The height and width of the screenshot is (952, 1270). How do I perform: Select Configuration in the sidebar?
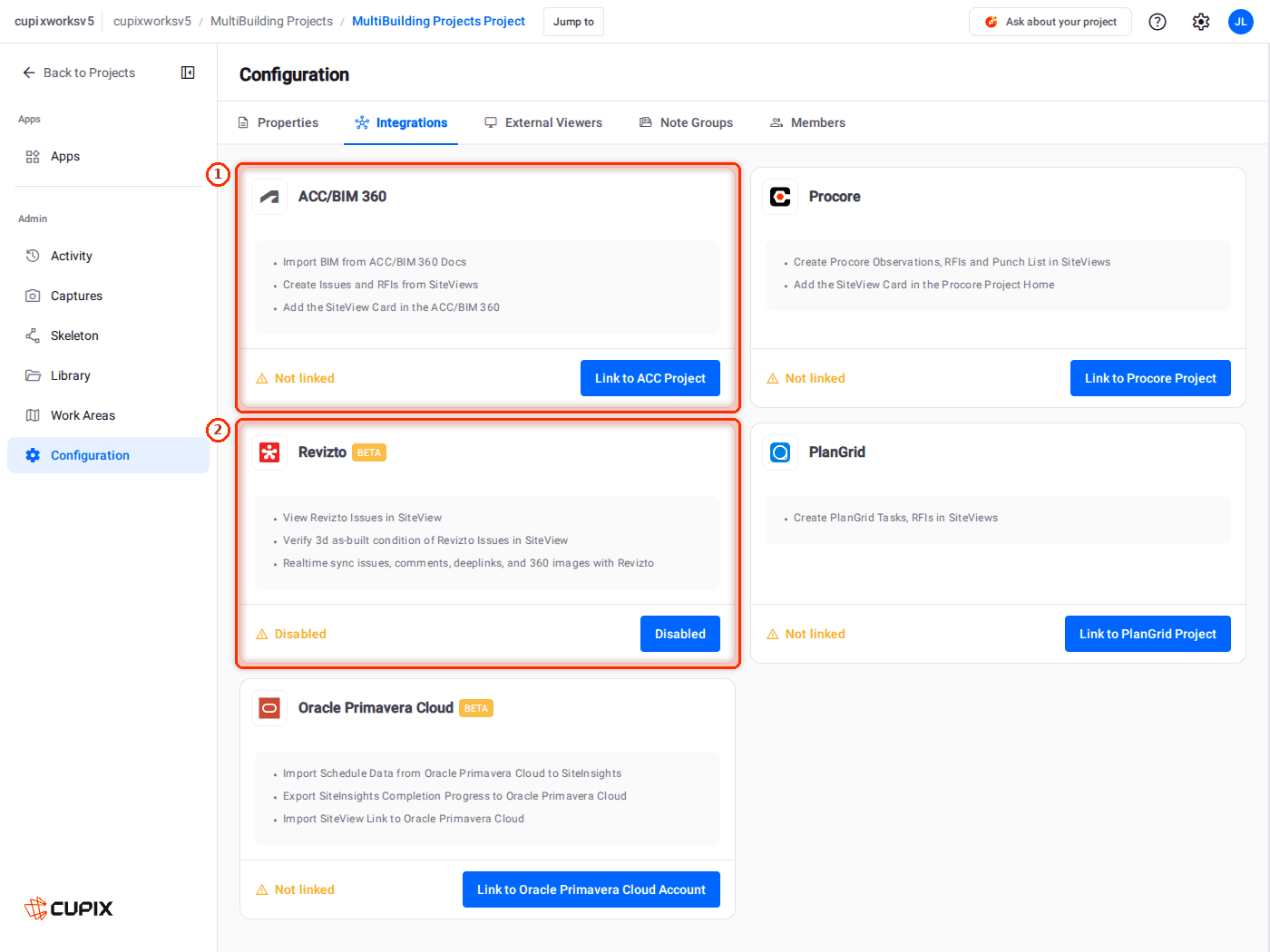click(x=108, y=455)
